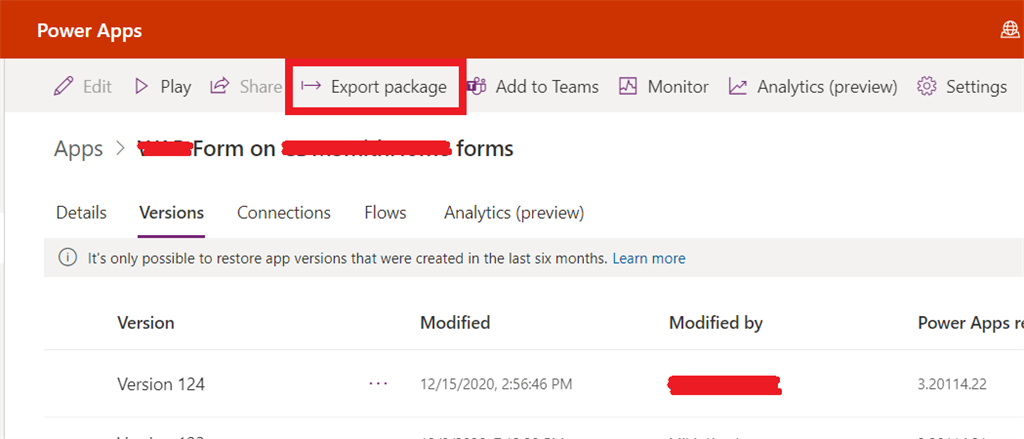Switch to the Connections tab

coord(284,213)
